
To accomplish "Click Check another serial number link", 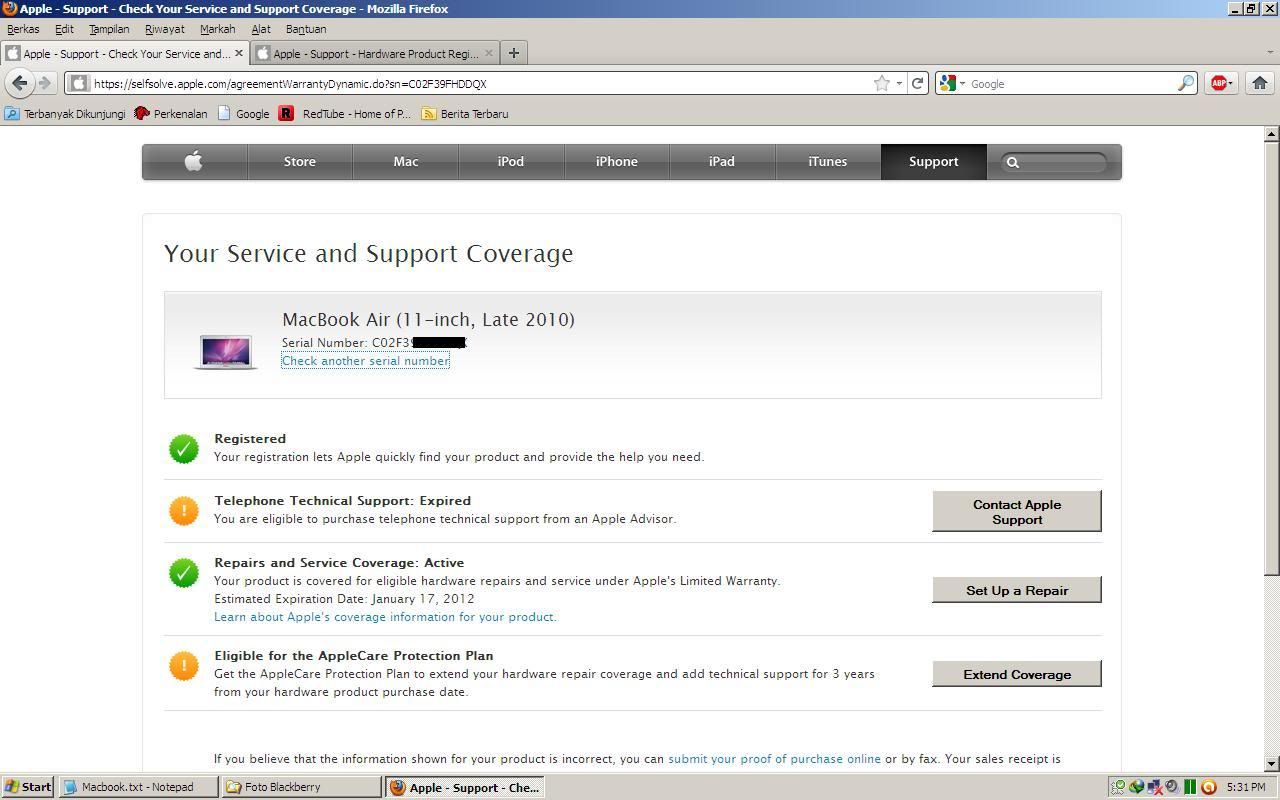I will (x=365, y=361).
